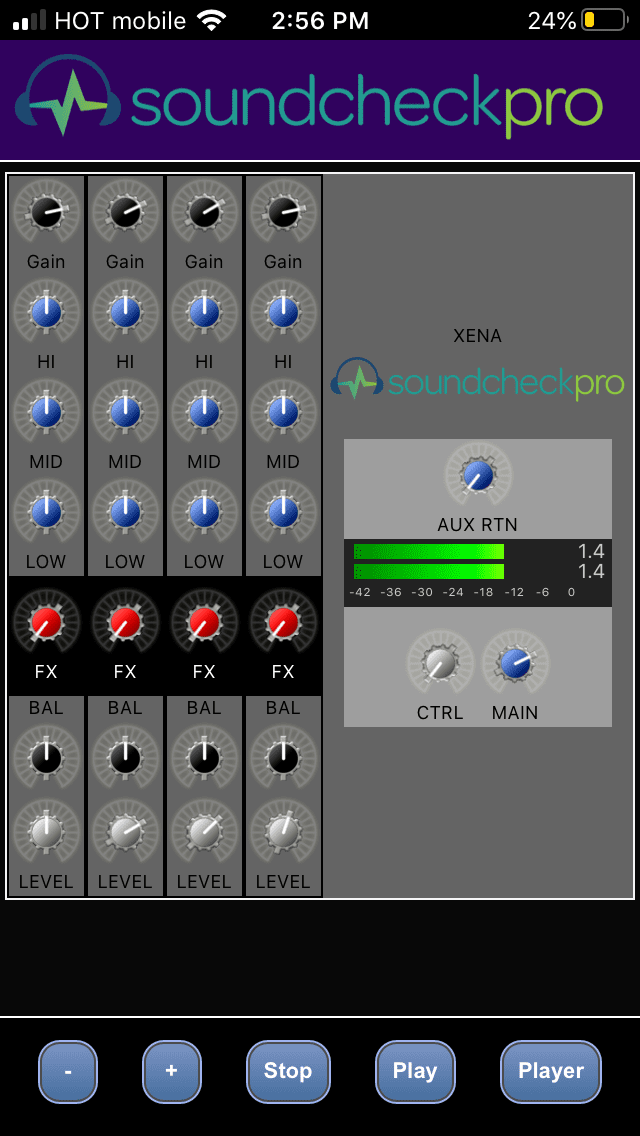Adjust the Gain knob on channel 4

pos(283,212)
